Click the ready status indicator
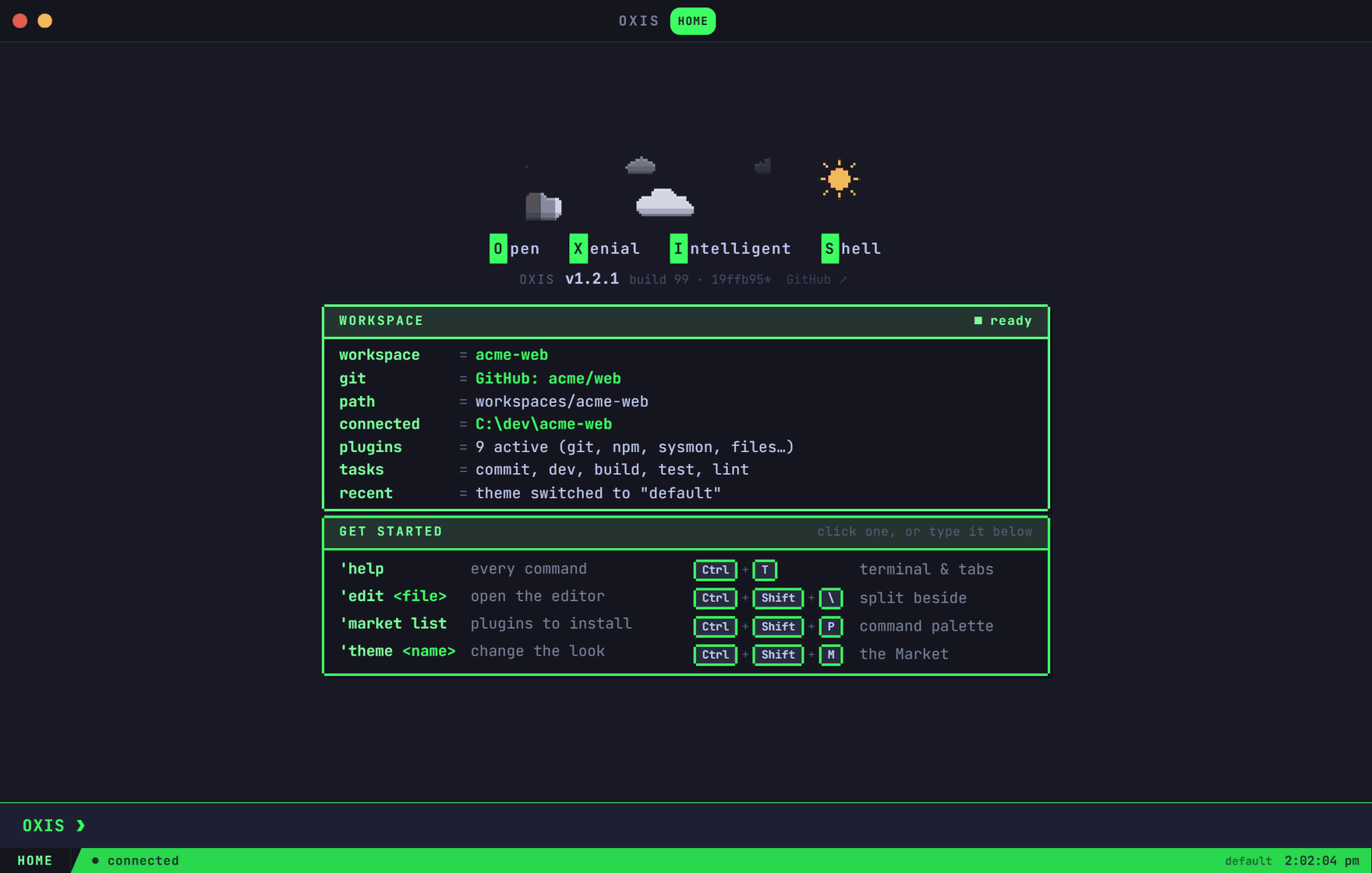The width and height of the screenshot is (1372, 873). 1002,320
